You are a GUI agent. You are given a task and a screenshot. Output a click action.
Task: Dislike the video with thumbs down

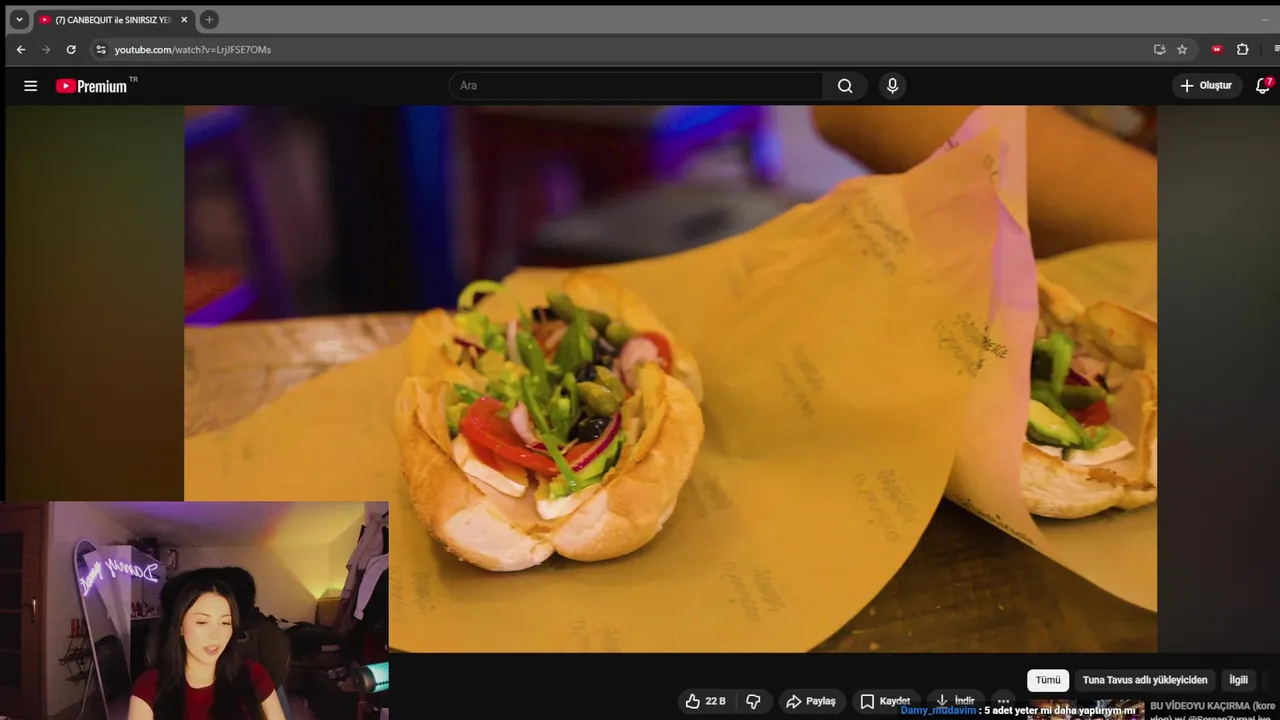point(754,701)
